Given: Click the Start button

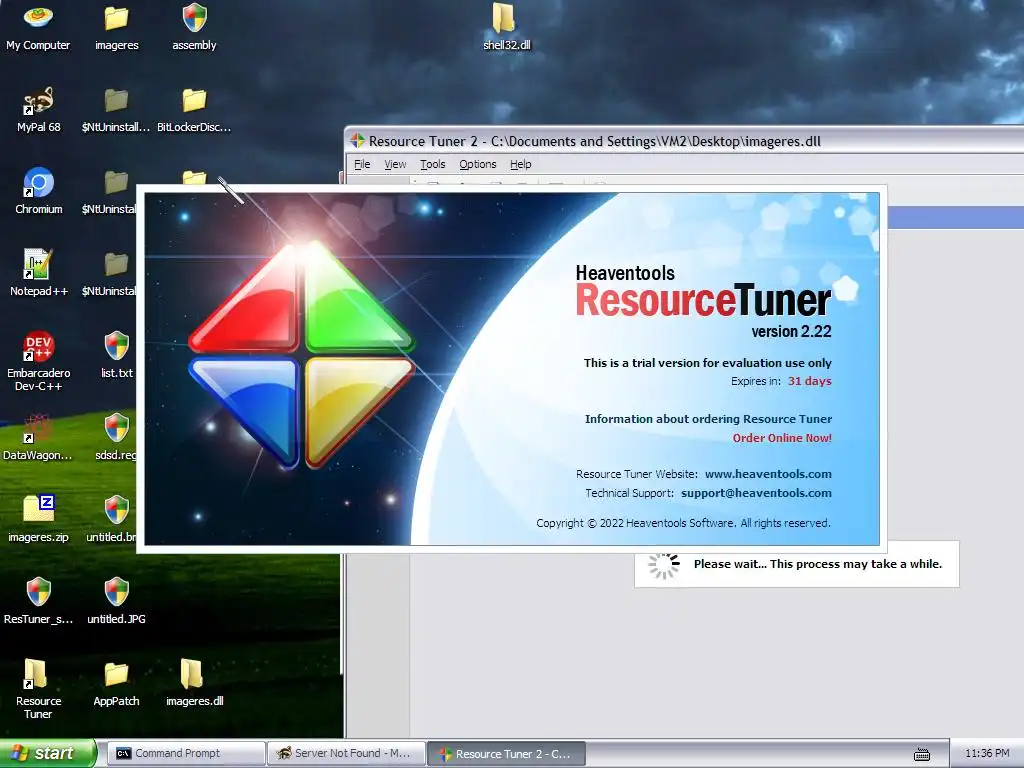Looking at the screenshot, I should click(48, 754).
